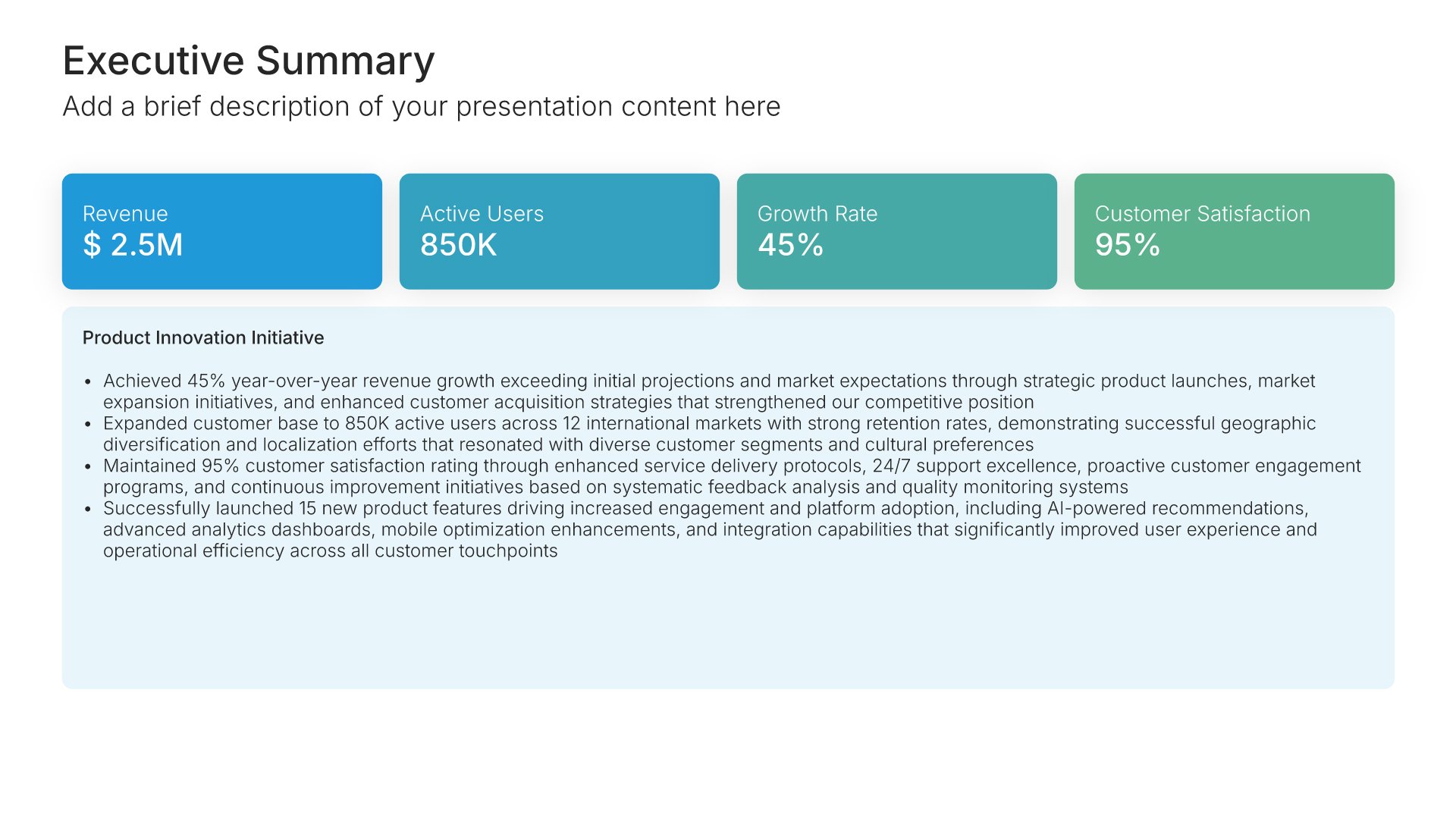The height and width of the screenshot is (819, 1456).
Task: Click the bullet dot before "Achieved 45%"
Action: tap(88, 381)
